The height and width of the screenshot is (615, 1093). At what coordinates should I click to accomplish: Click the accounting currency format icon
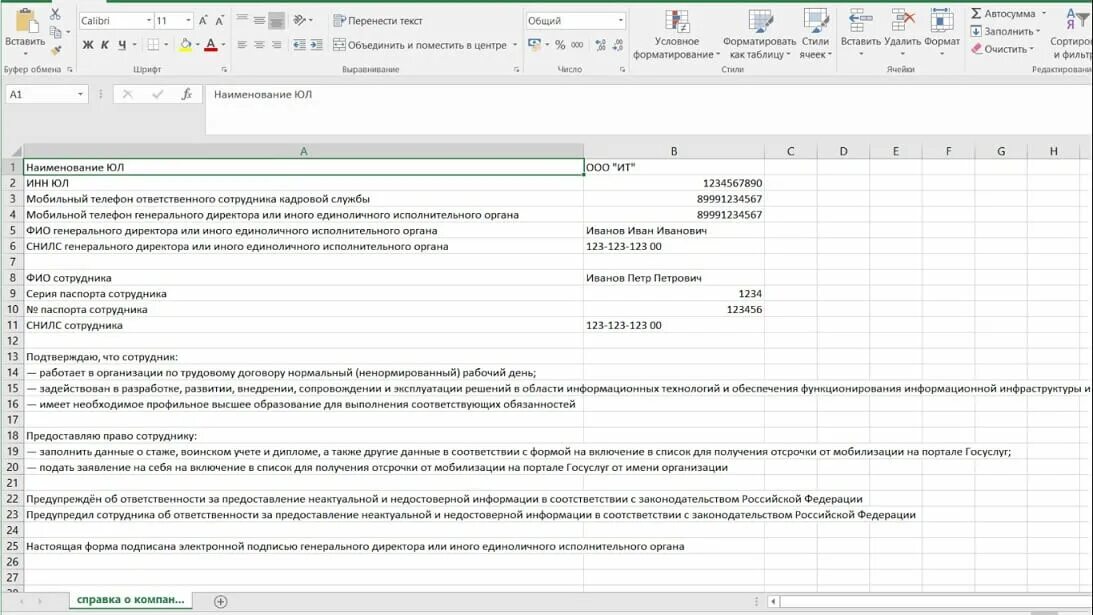[x=535, y=45]
